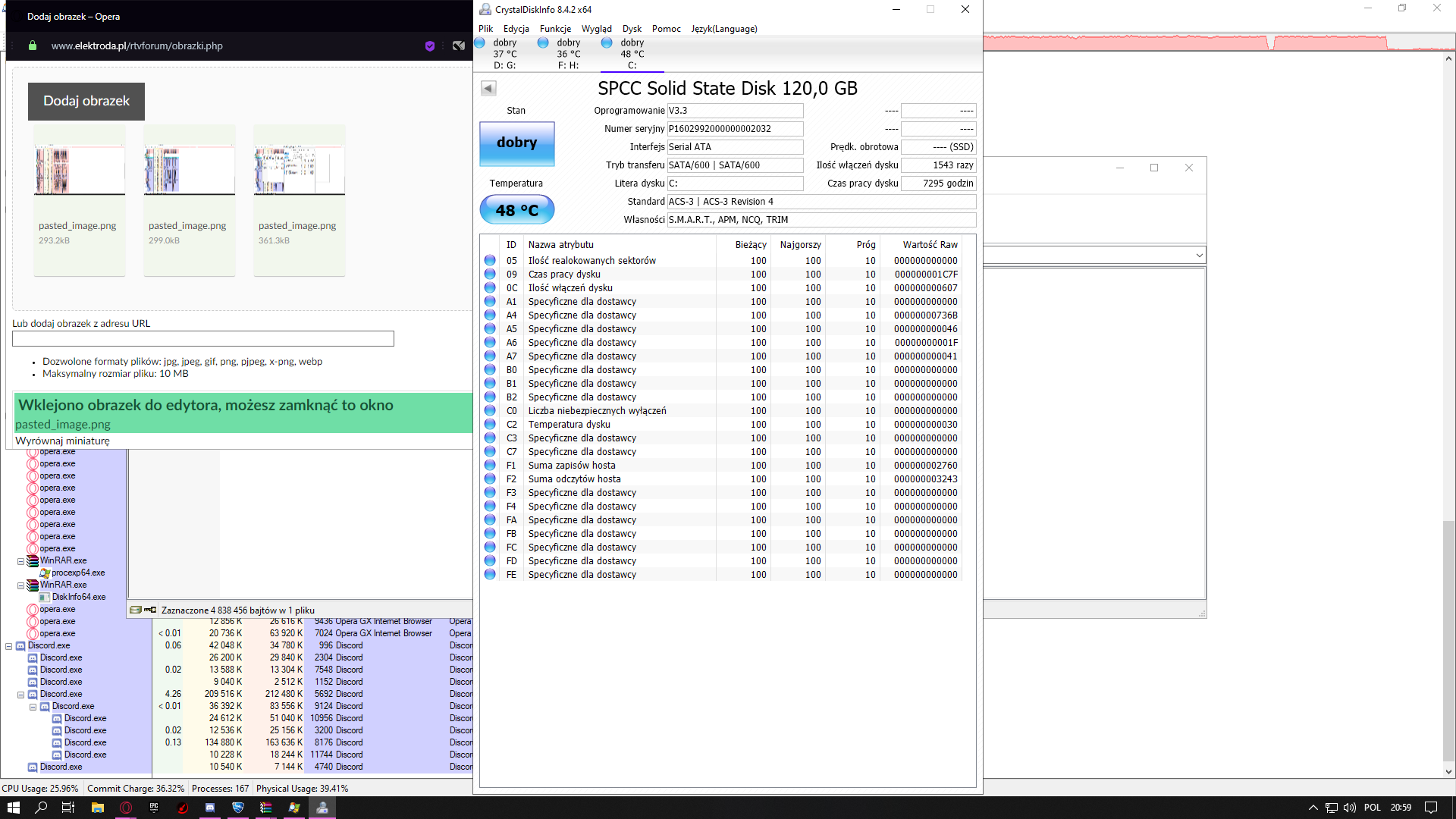This screenshot has height=819, width=1456.
Task: Show hidden system tray icons
Action: point(1313,808)
